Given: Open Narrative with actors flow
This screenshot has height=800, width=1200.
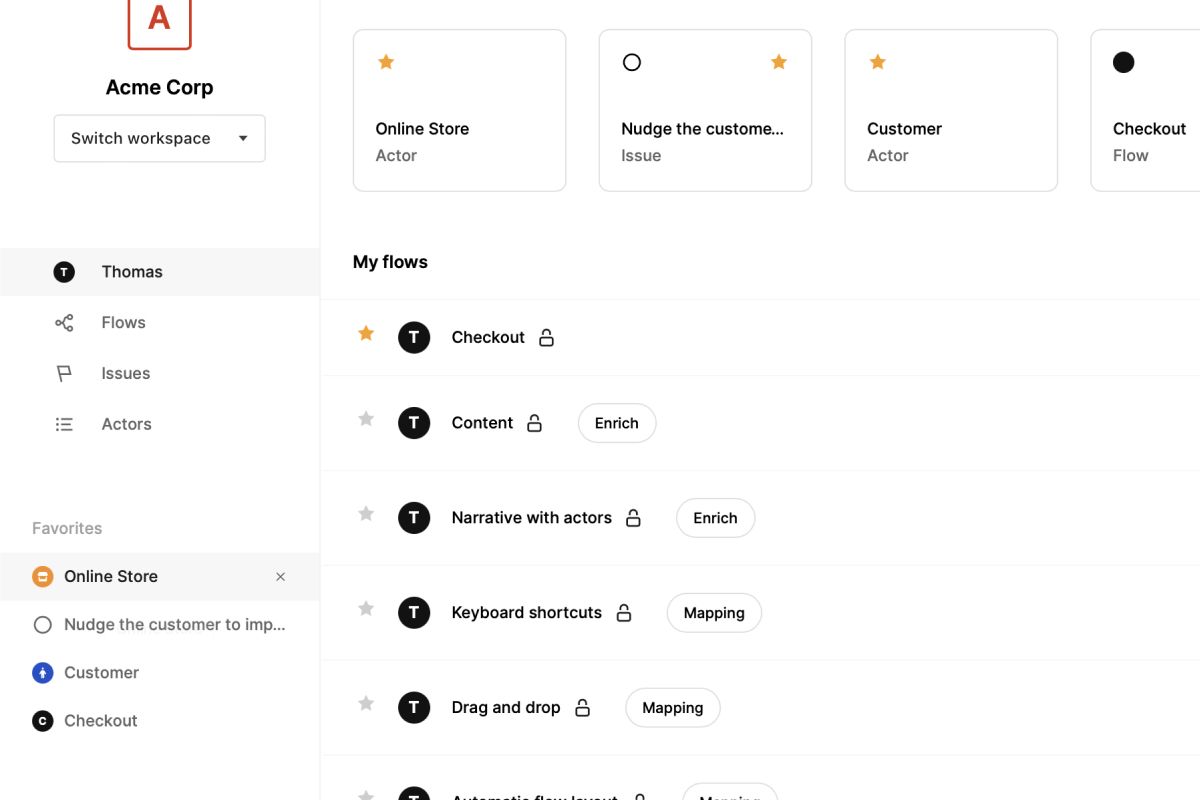Looking at the screenshot, I should click(x=532, y=518).
